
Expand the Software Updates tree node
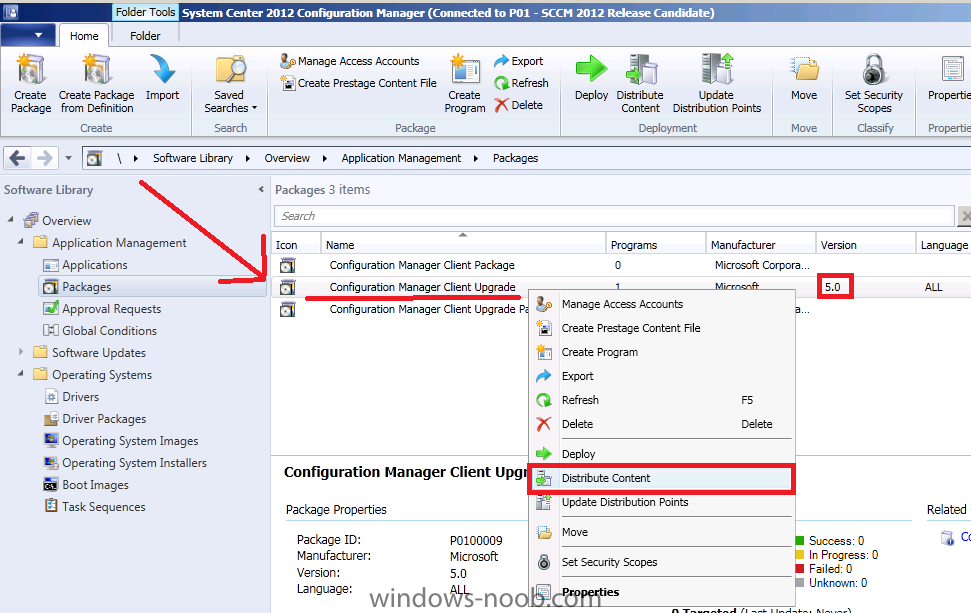20,352
